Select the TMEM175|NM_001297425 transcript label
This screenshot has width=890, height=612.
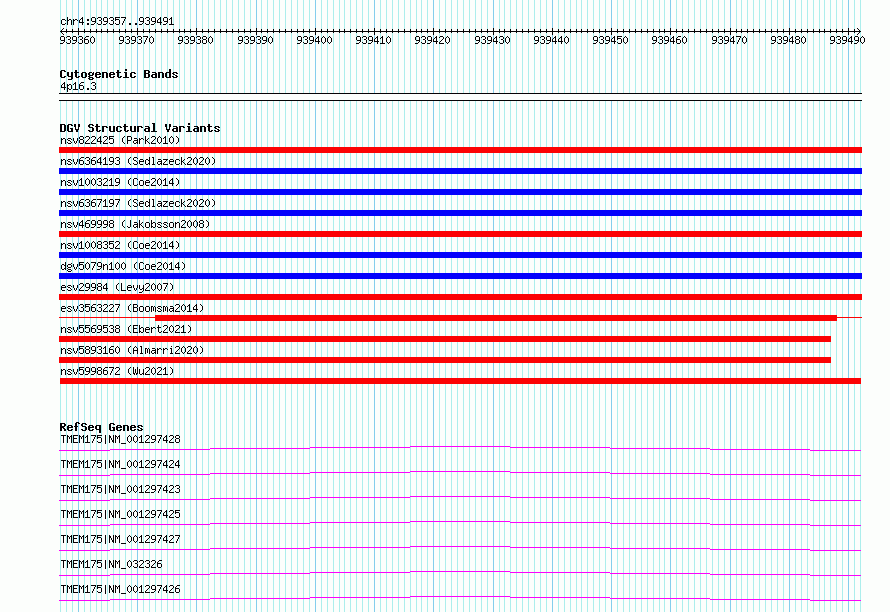point(120,514)
